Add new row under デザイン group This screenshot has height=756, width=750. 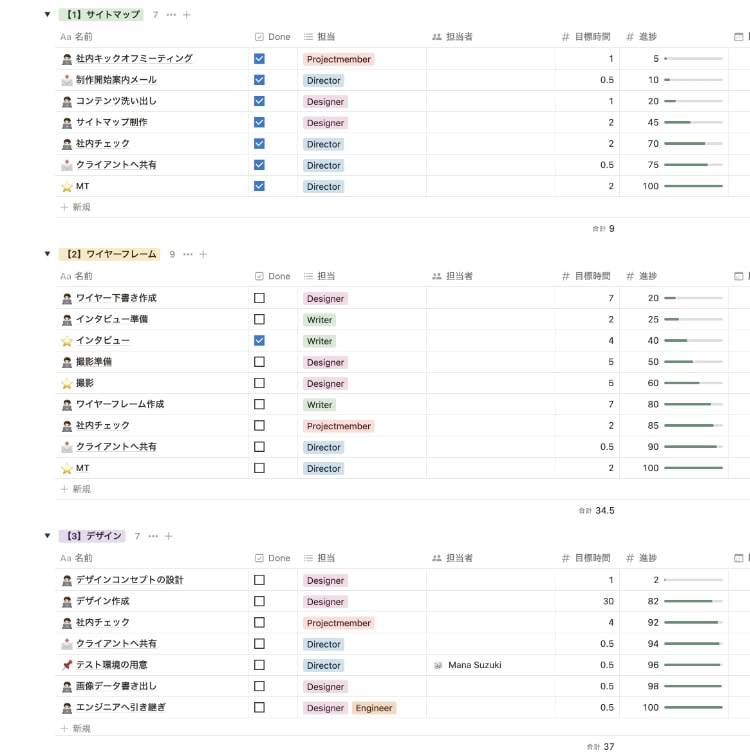coord(76,728)
